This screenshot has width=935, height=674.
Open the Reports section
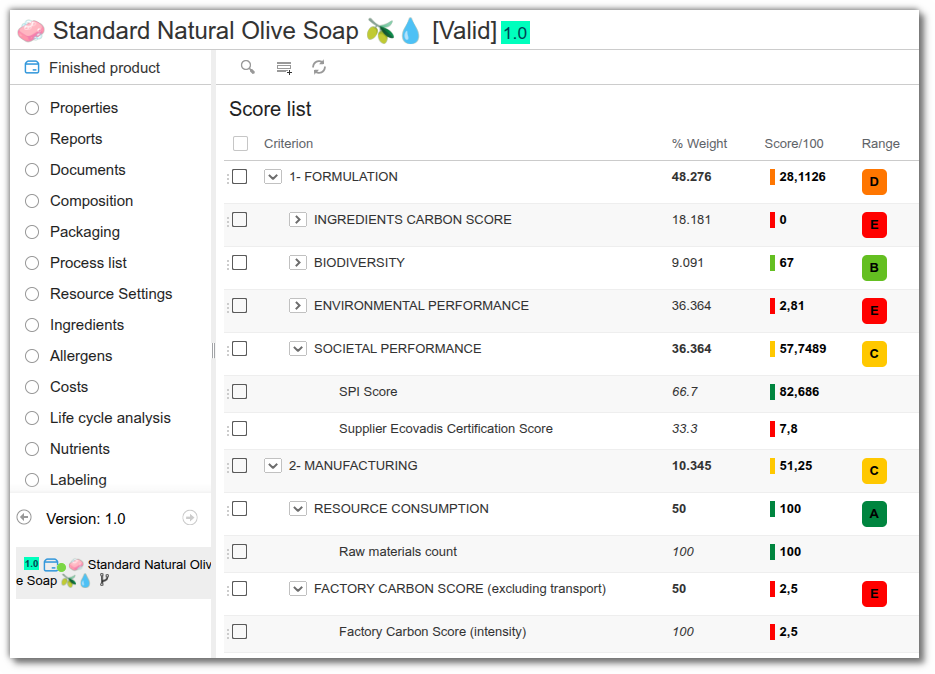point(76,139)
